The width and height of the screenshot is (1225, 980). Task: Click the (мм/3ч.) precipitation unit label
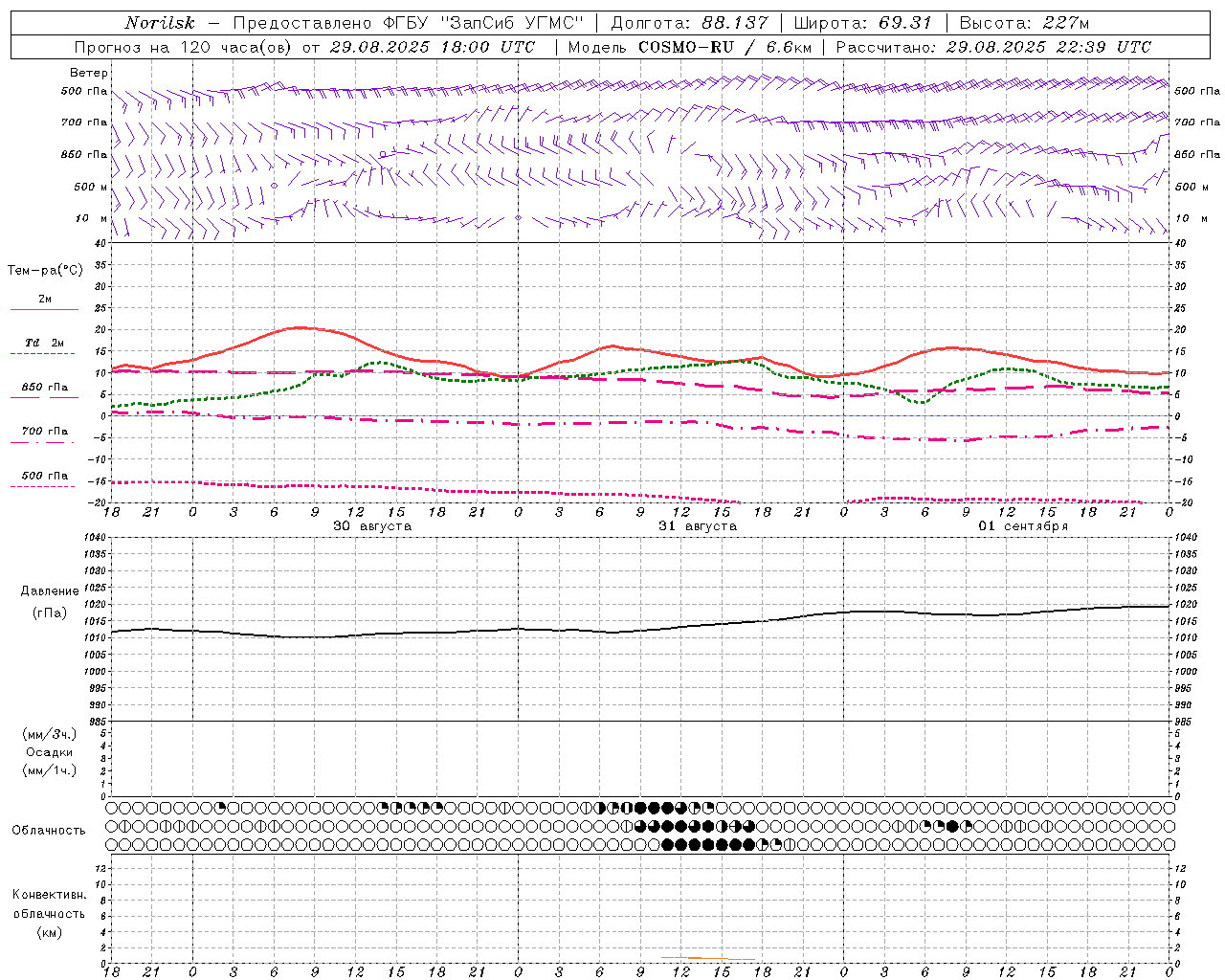[50, 734]
